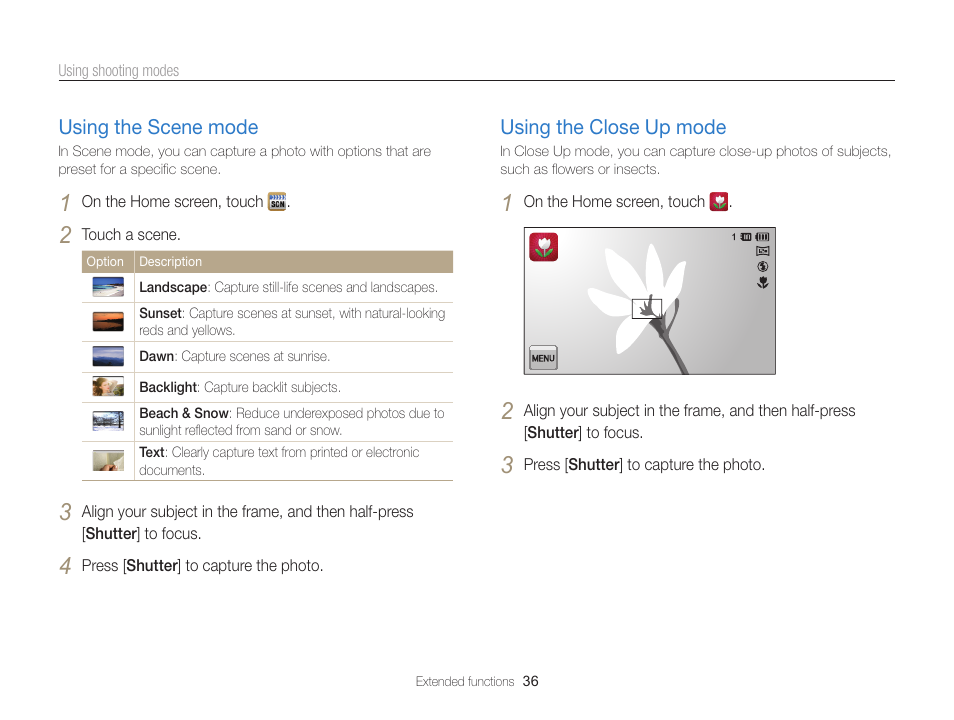Click the focus frame on the flower

[647, 309]
